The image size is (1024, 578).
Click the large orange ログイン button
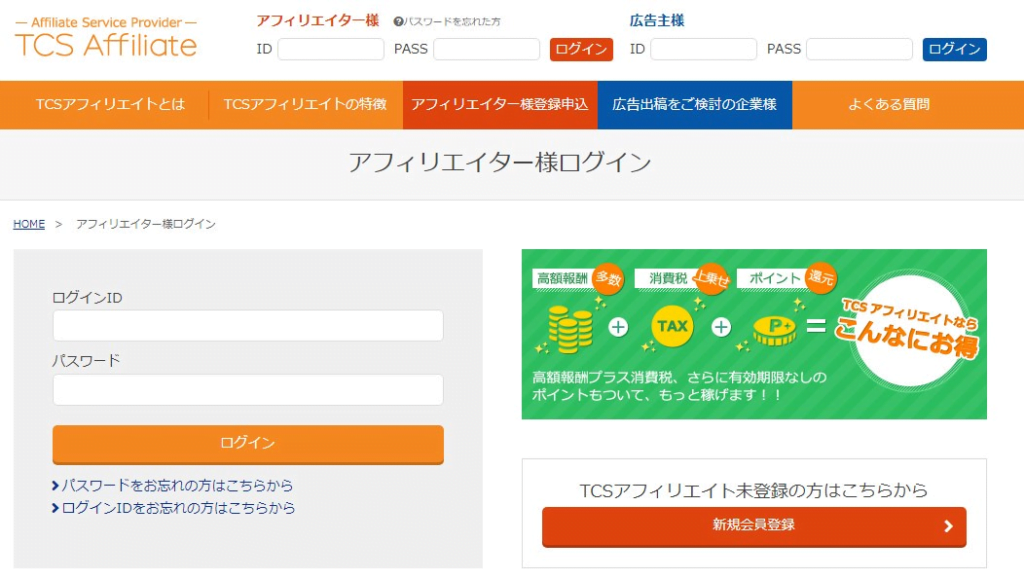(x=248, y=444)
